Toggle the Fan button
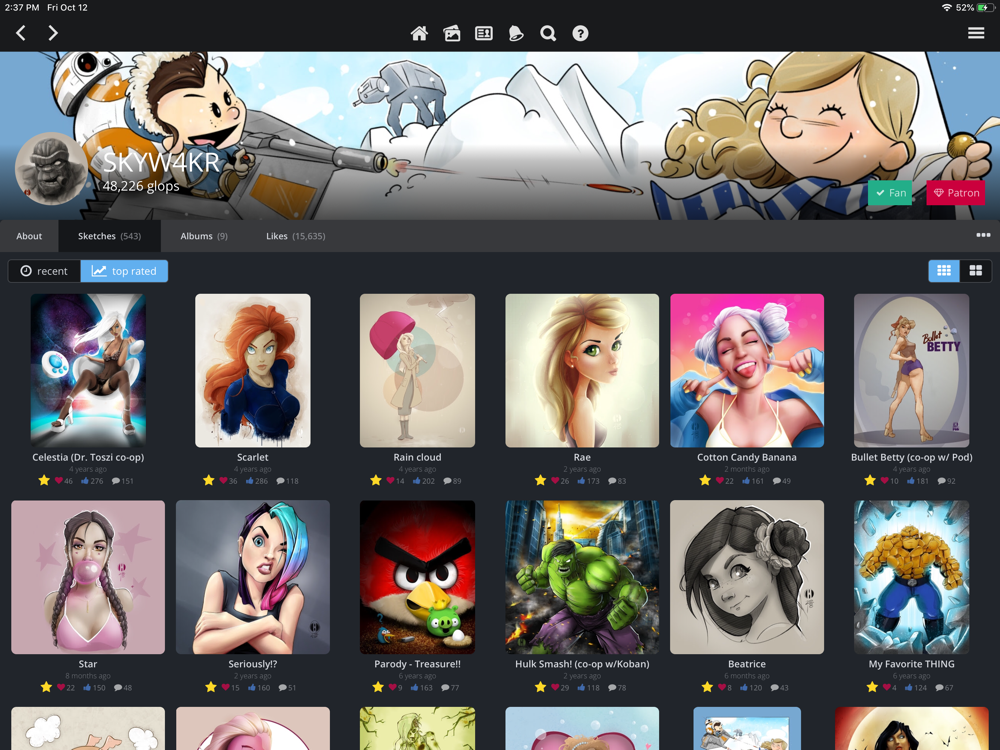Viewport: 1000px width, 750px height. click(x=890, y=193)
